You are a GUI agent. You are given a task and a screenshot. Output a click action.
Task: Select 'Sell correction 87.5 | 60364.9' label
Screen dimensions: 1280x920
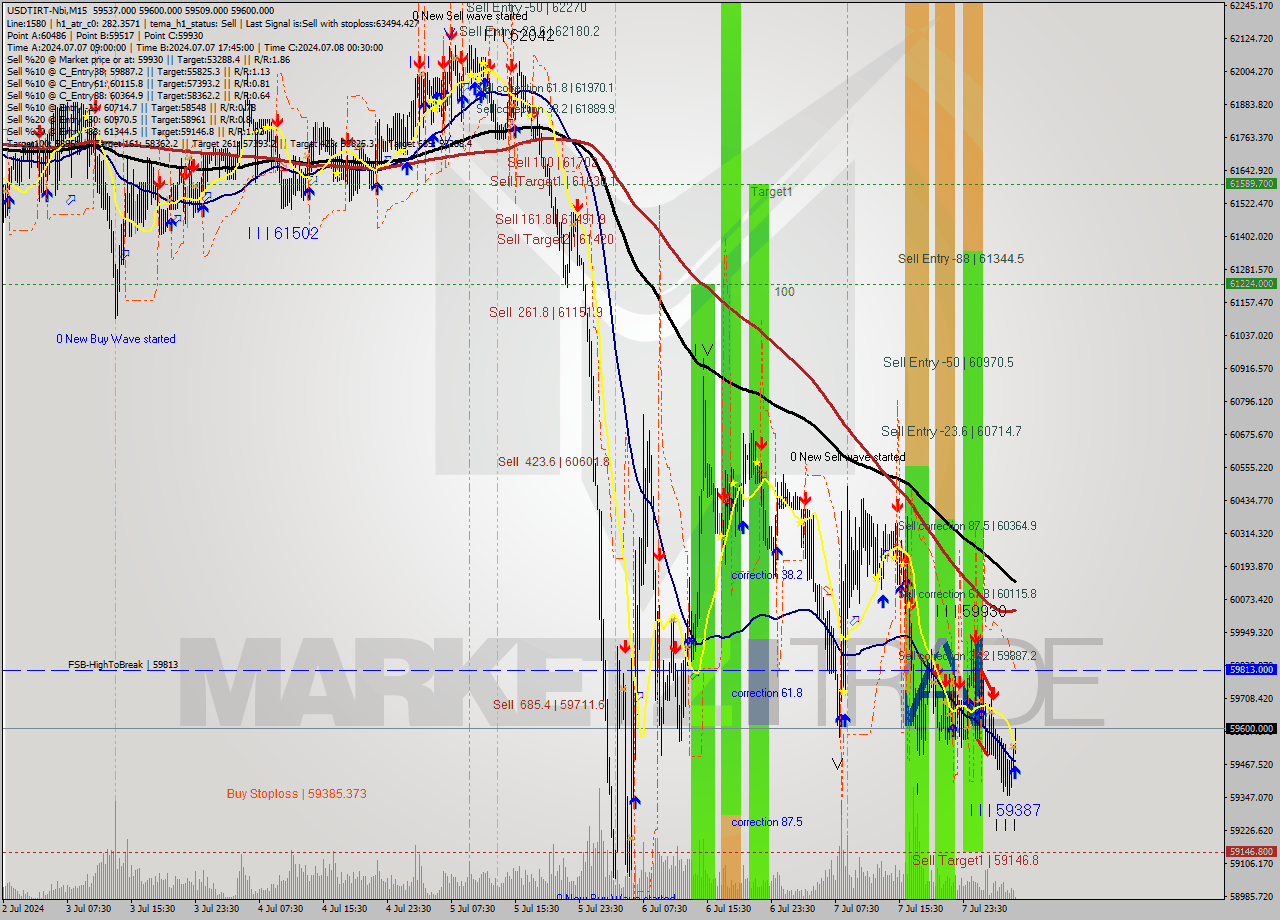(967, 526)
